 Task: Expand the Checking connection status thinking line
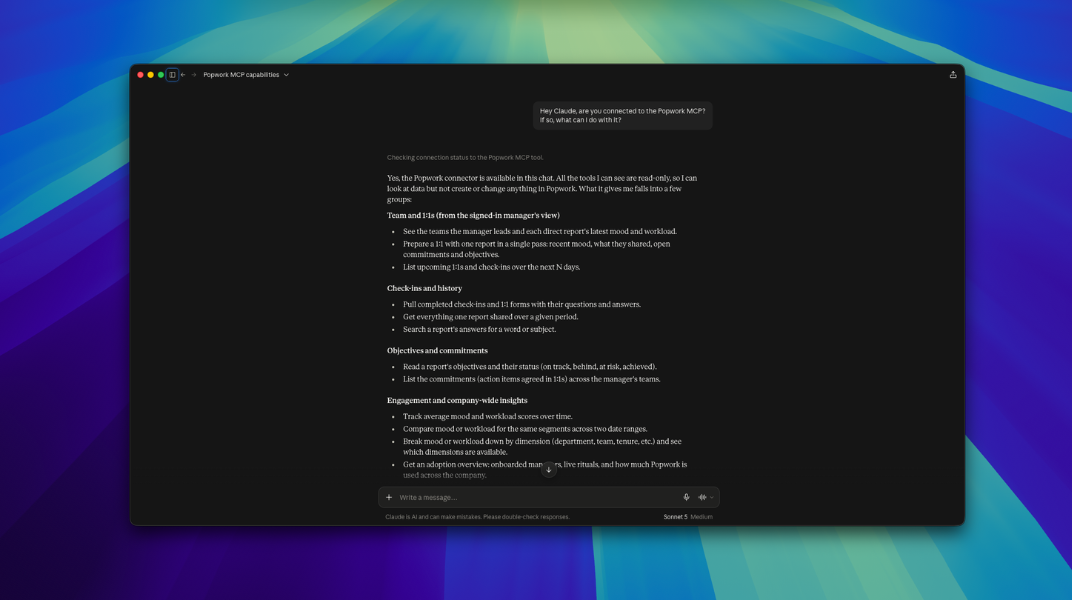pyautogui.click(x=465, y=157)
